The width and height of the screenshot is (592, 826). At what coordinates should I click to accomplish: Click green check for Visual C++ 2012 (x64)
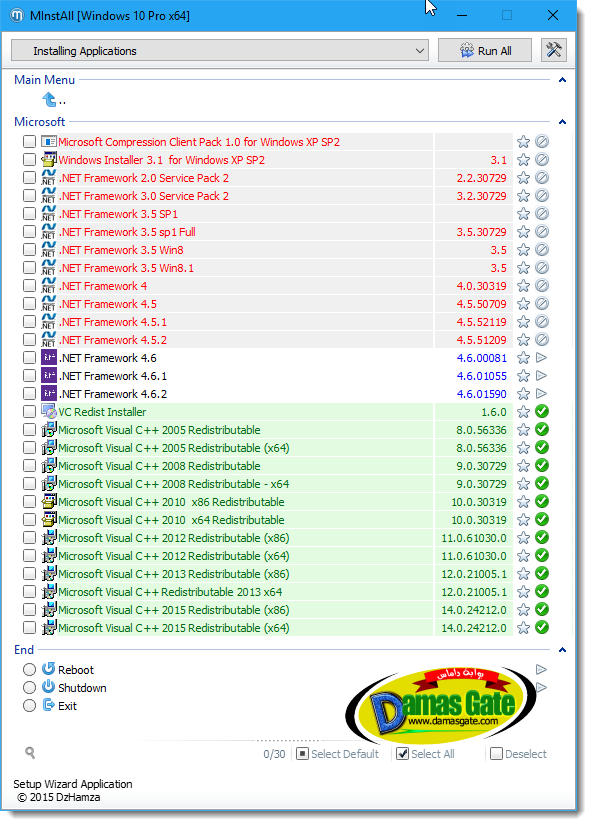pos(542,555)
